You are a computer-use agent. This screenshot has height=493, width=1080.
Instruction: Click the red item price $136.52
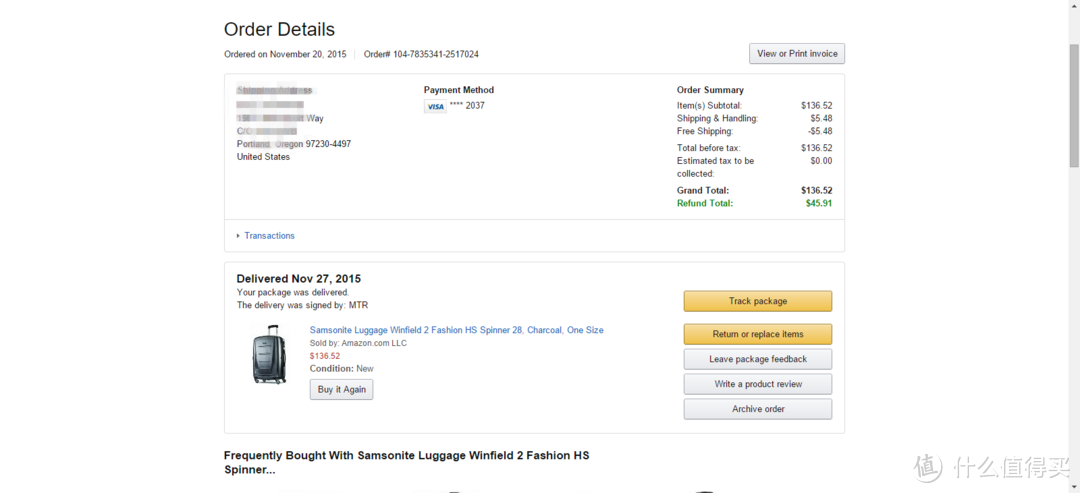pos(324,356)
